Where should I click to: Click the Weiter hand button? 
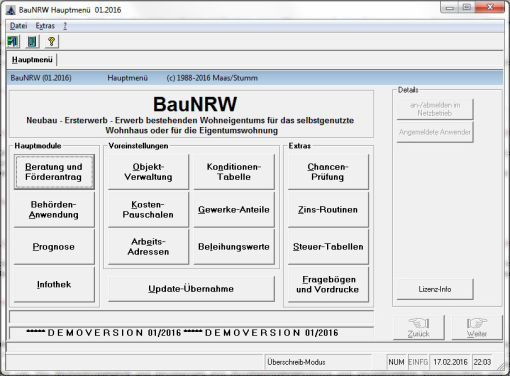pos(477,328)
